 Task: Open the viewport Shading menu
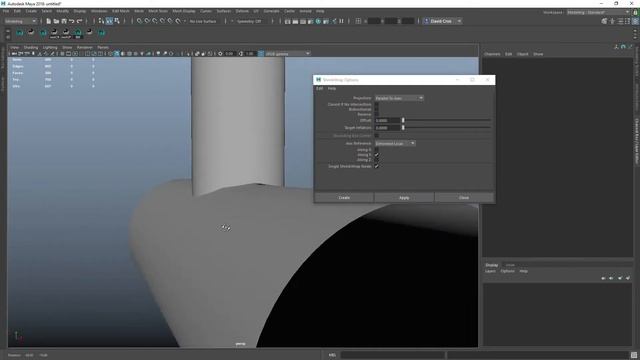(31, 48)
